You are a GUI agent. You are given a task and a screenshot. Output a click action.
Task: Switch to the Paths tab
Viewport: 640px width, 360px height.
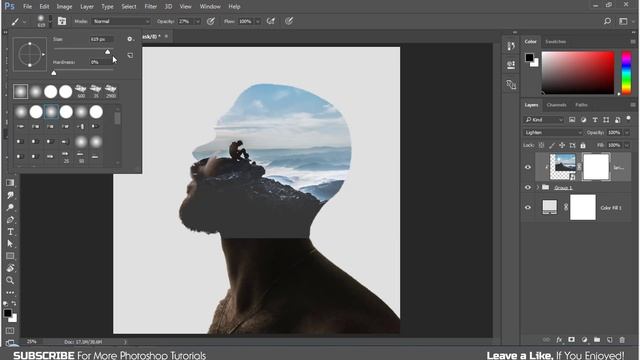(581, 105)
